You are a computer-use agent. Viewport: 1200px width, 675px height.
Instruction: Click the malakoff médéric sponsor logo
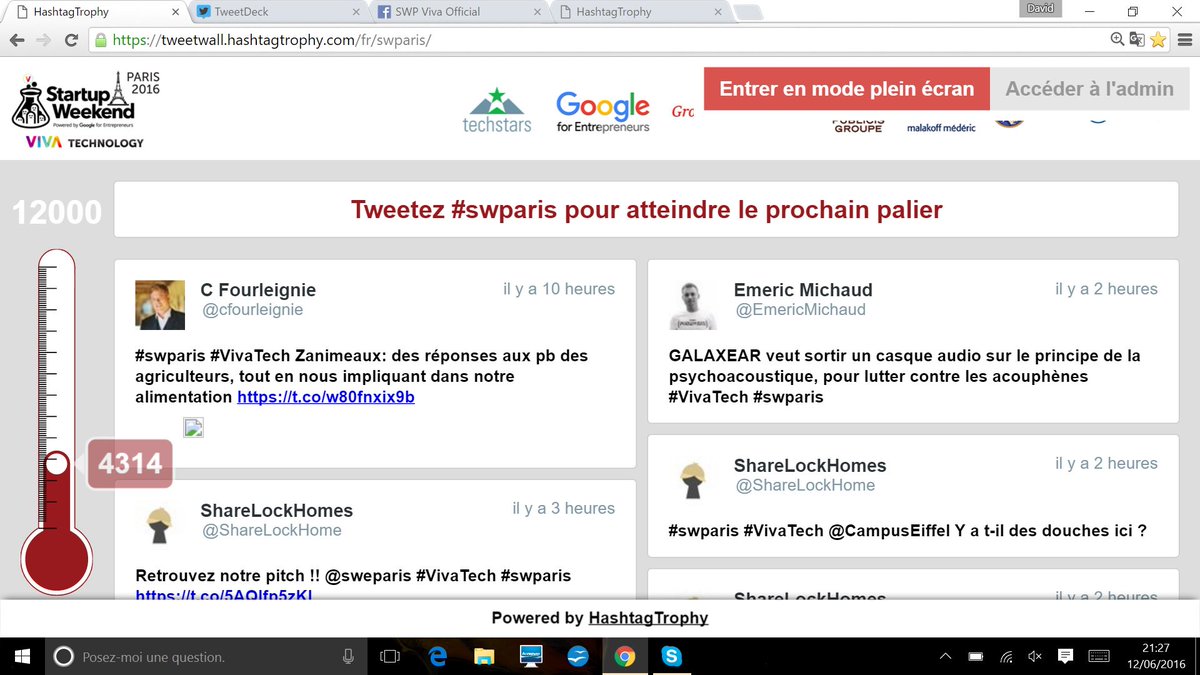[941, 128]
